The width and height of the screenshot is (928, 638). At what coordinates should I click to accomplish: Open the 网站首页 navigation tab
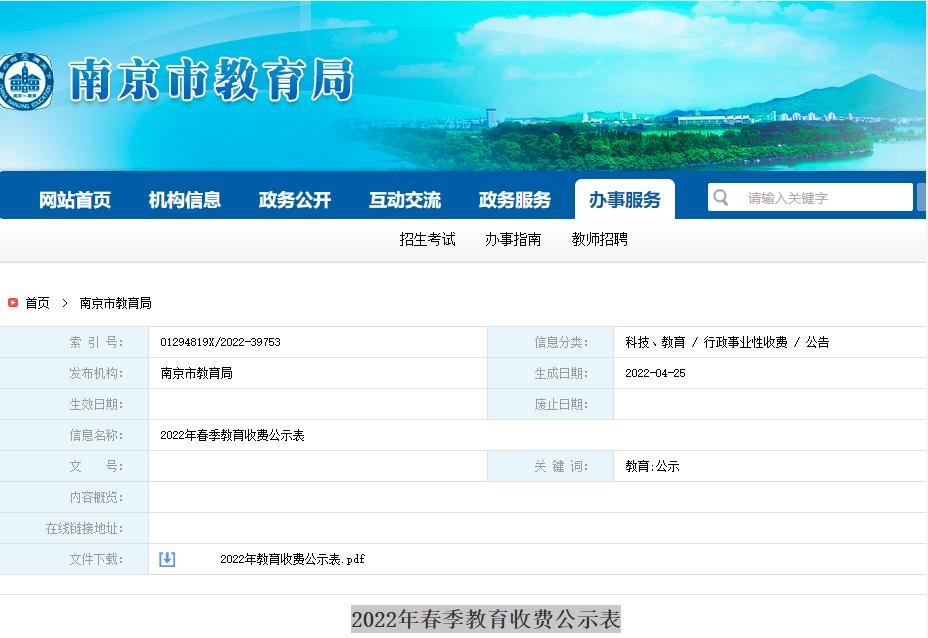pos(75,200)
